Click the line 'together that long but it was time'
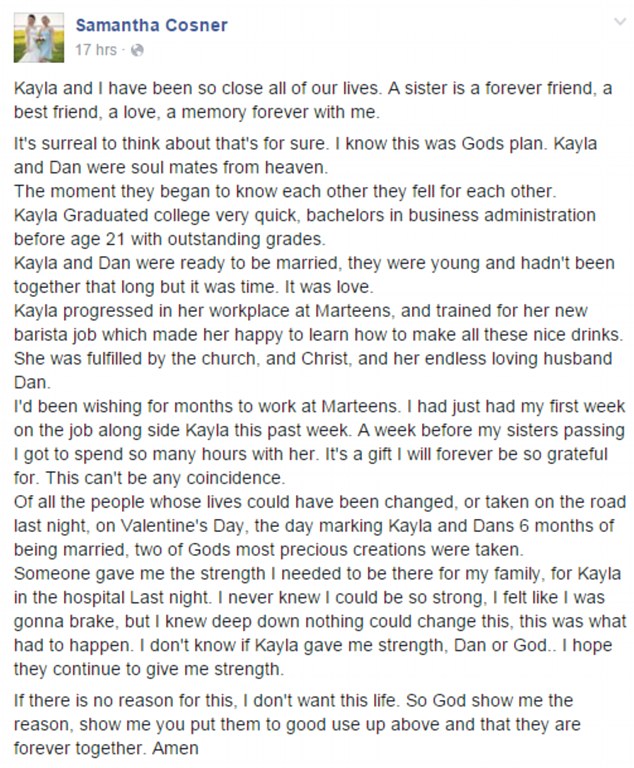The width and height of the screenshot is (634, 768). tap(194, 287)
